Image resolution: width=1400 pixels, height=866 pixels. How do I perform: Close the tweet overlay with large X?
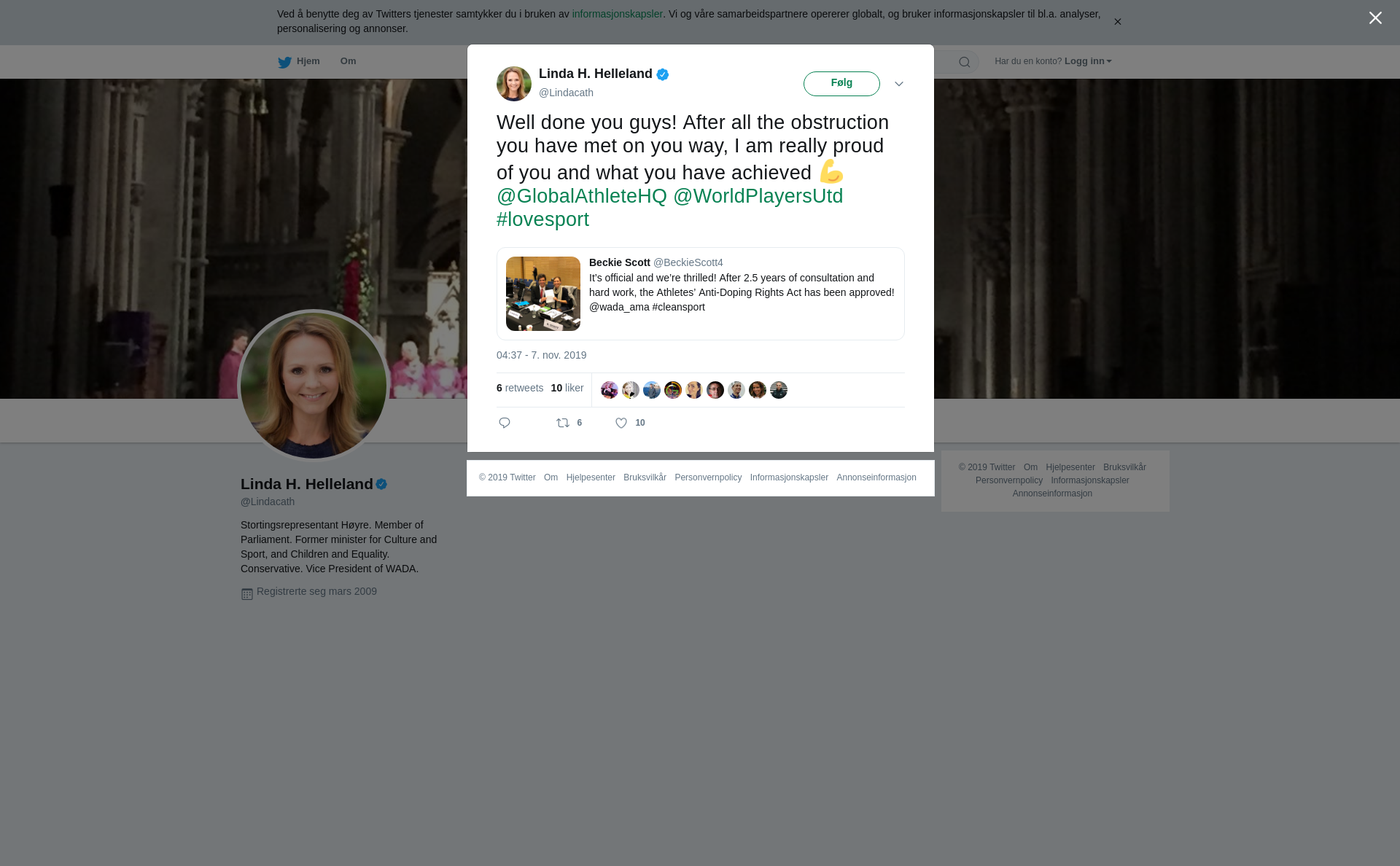(1375, 18)
